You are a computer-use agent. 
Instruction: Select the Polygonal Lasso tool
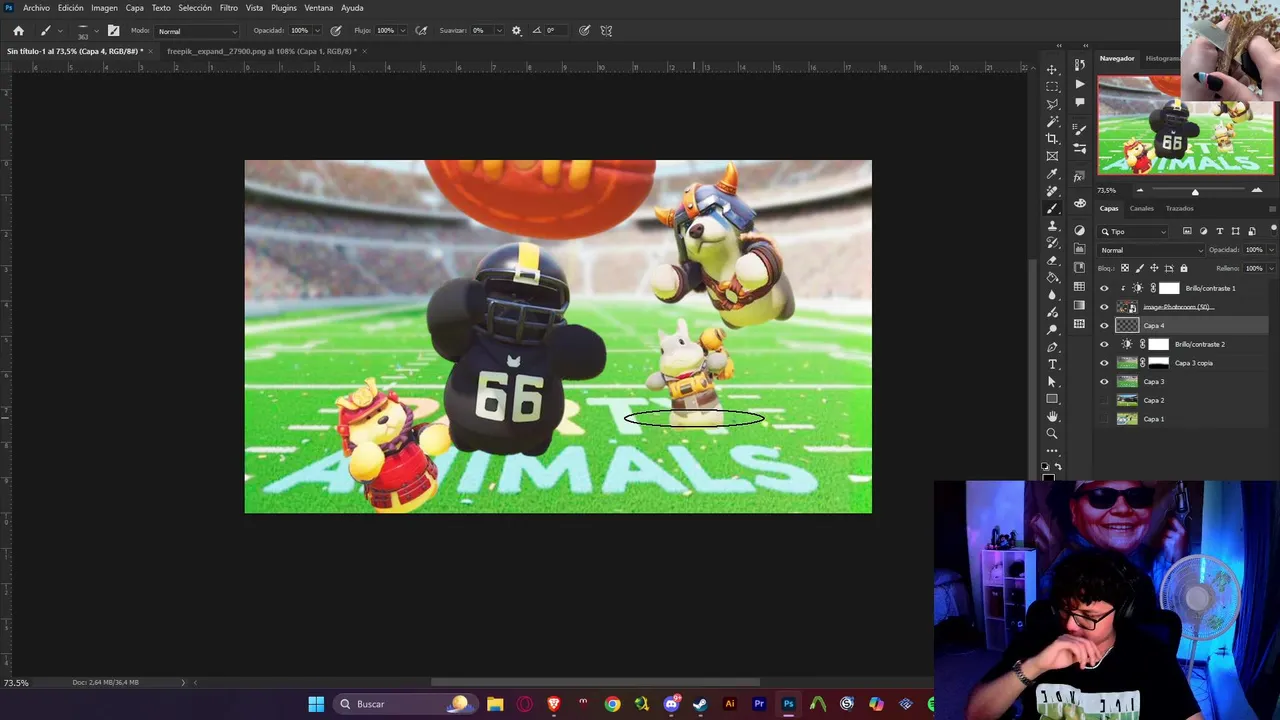coord(1052,104)
